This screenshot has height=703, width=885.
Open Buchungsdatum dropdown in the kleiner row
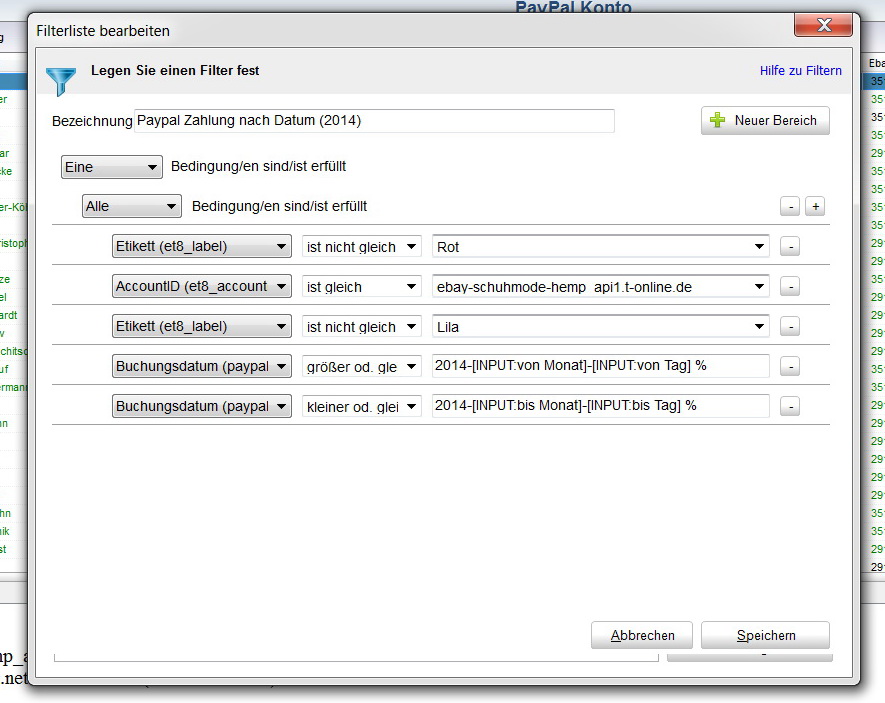point(201,406)
